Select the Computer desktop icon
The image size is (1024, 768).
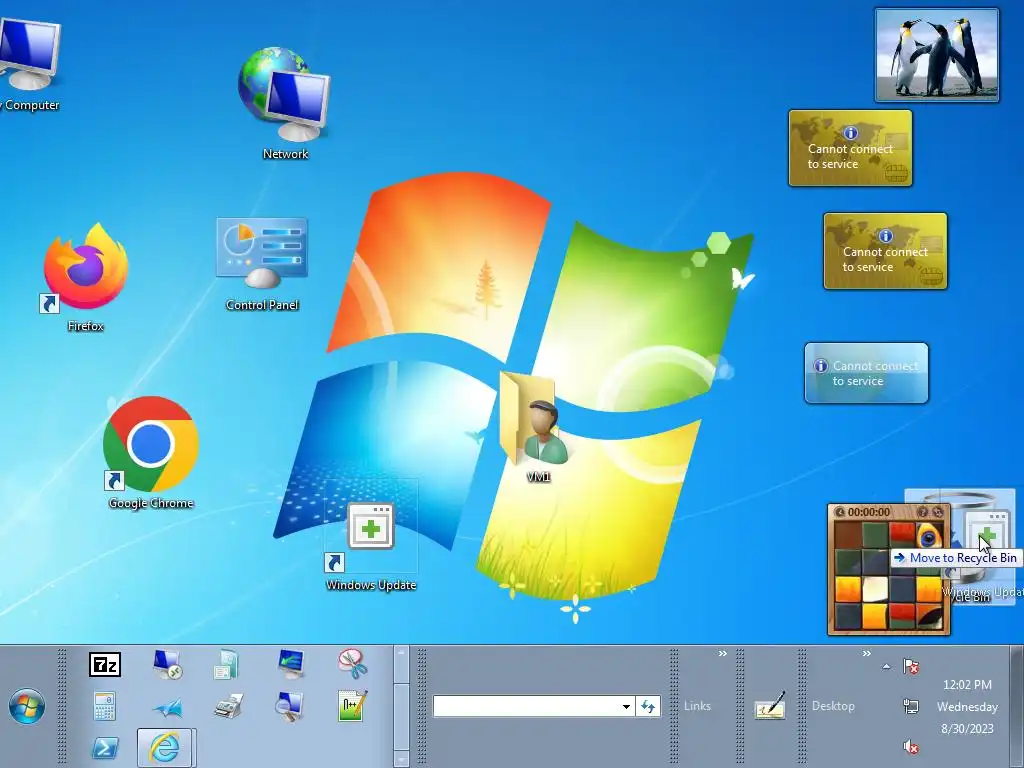29,64
